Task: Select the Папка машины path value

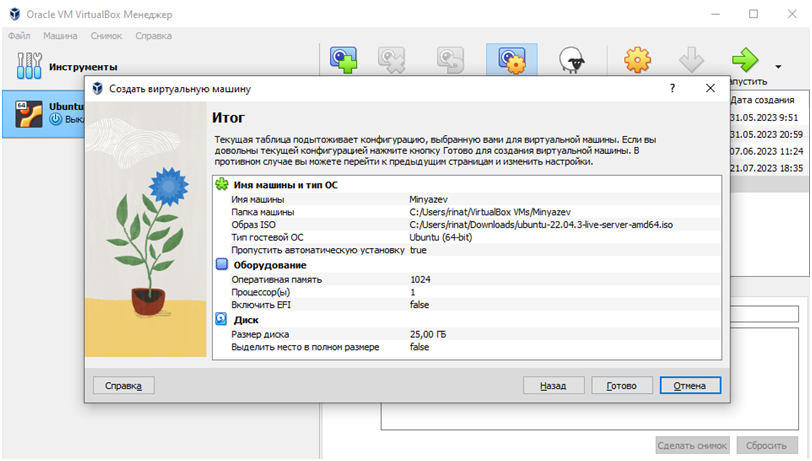Action: (x=490, y=212)
